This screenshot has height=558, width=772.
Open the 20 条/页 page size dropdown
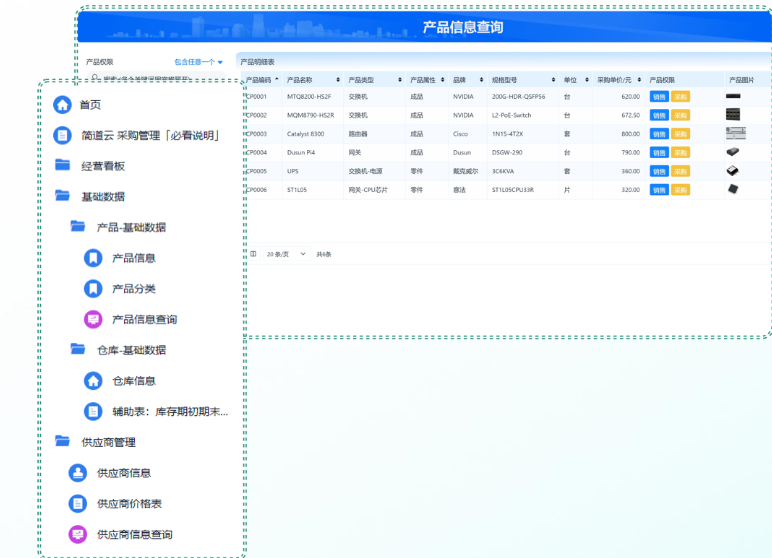[285, 254]
